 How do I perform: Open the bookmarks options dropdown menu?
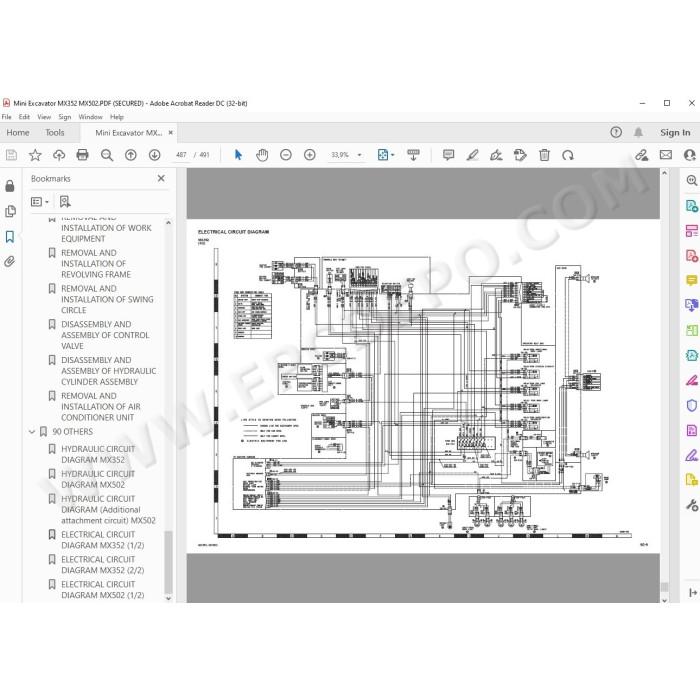click(x=40, y=202)
